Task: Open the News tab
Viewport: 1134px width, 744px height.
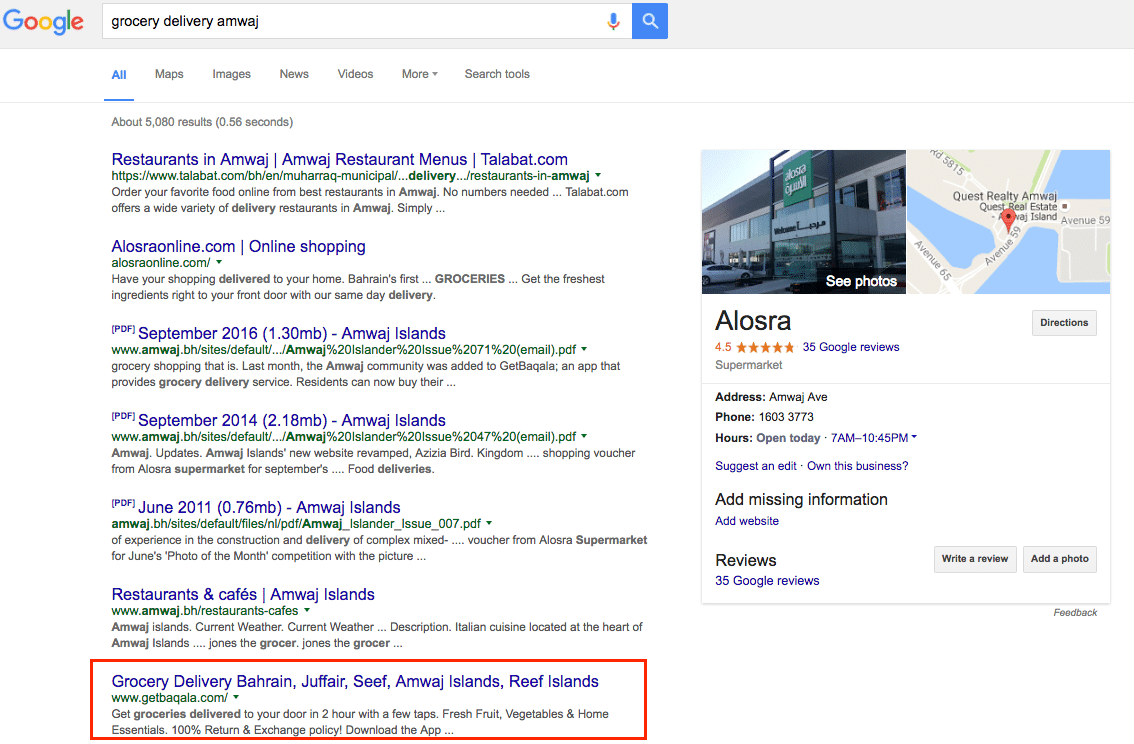Action: pos(294,74)
